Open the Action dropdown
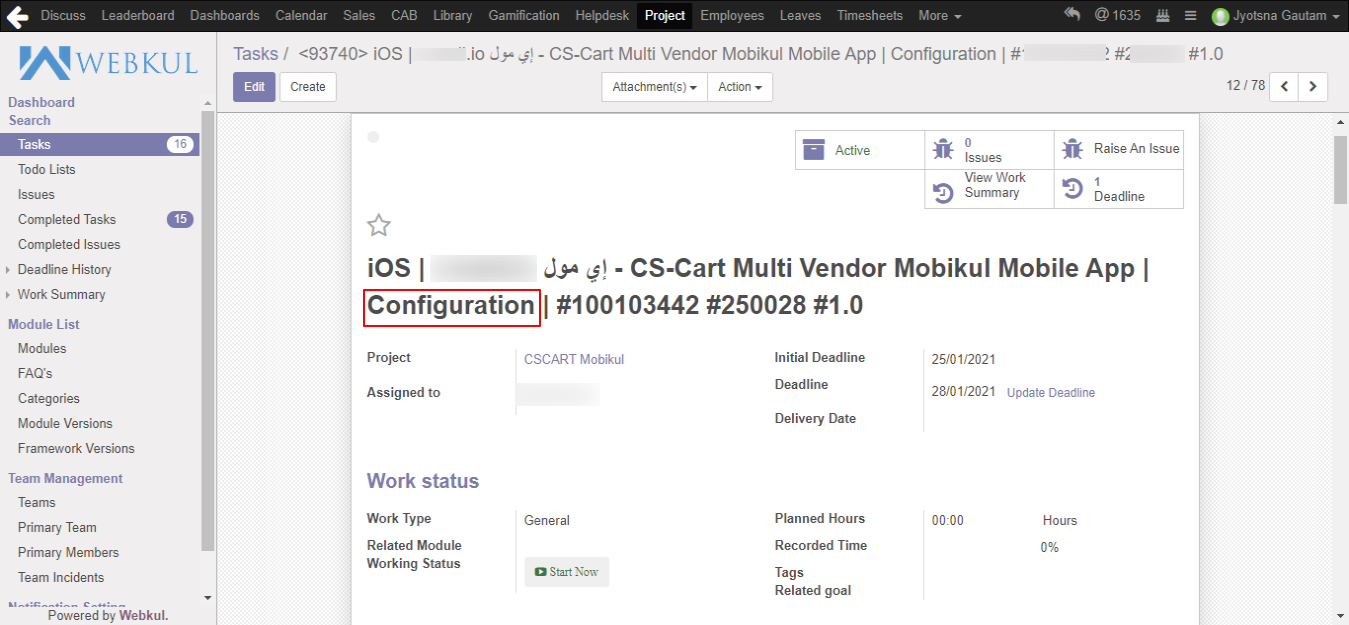This screenshot has height=625, width=1349. point(739,87)
